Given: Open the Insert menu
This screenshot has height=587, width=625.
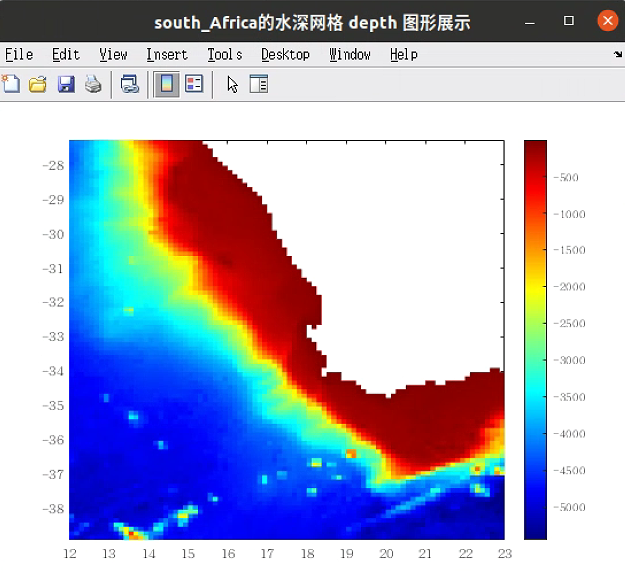Looking at the screenshot, I should pyautogui.click(x=167, y=55).
